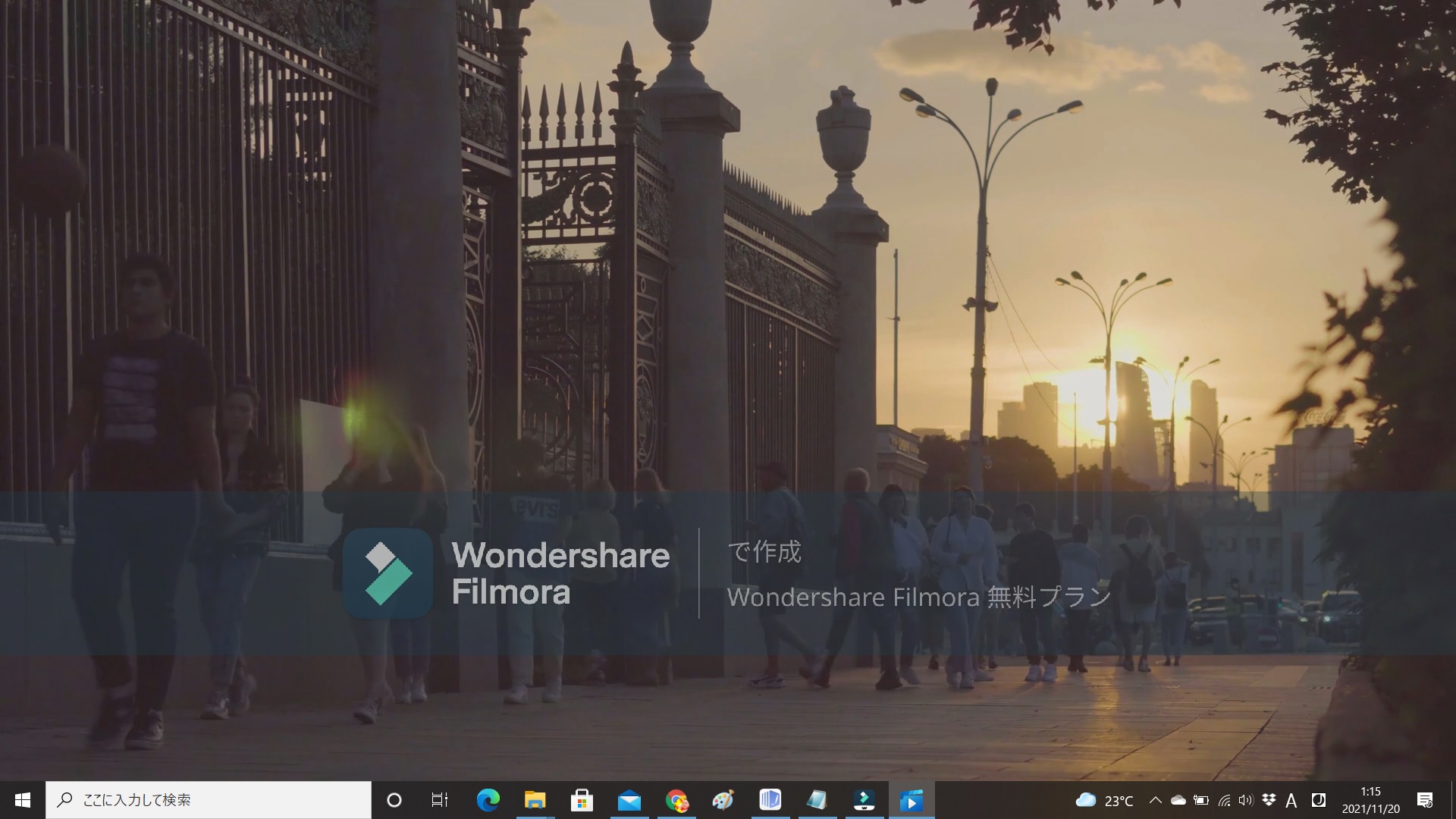Open Cortana from the taskbar
Viewport: 1456px width, 819px height.
[394, 800]
